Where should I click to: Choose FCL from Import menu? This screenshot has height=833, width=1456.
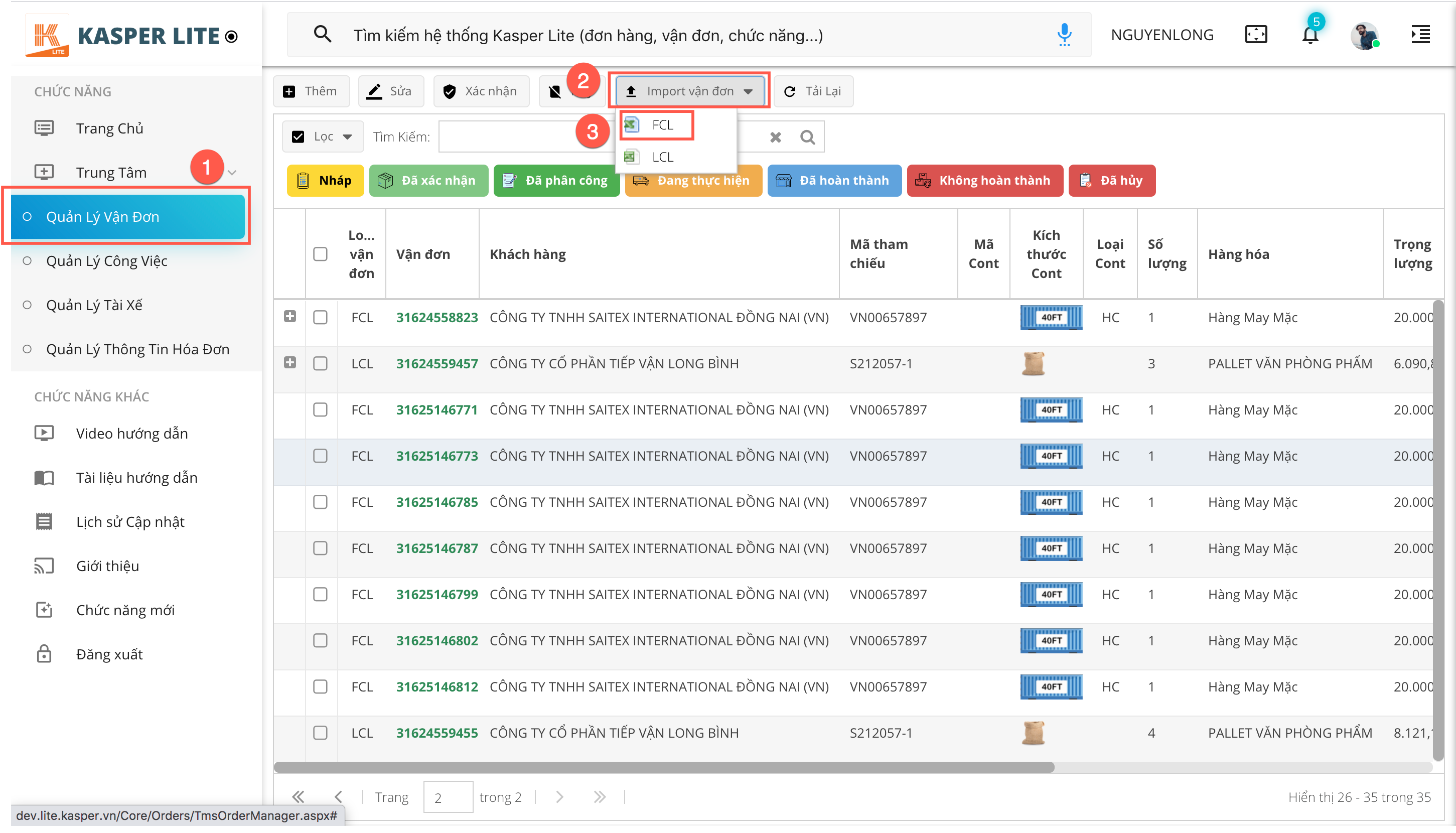662,125
